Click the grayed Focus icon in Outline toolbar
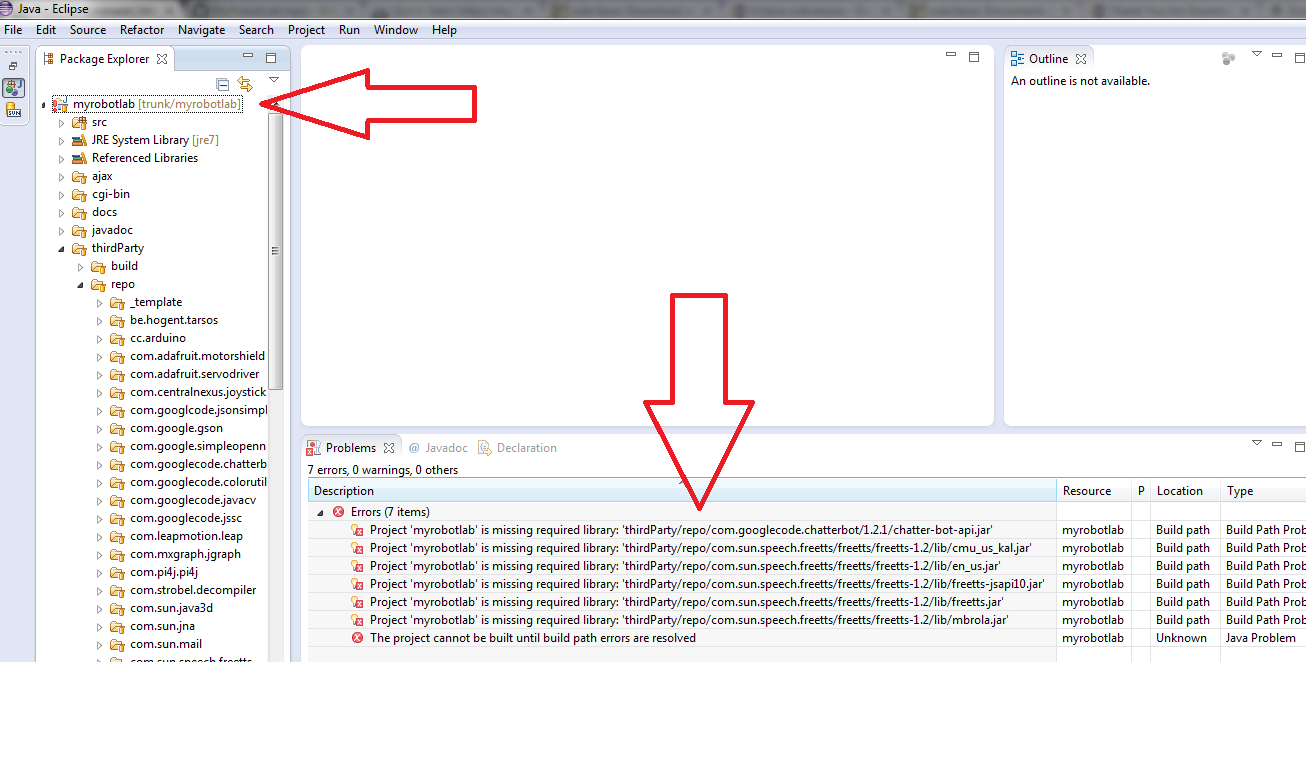The image size is (1306, 761). tap(1228, 59)
